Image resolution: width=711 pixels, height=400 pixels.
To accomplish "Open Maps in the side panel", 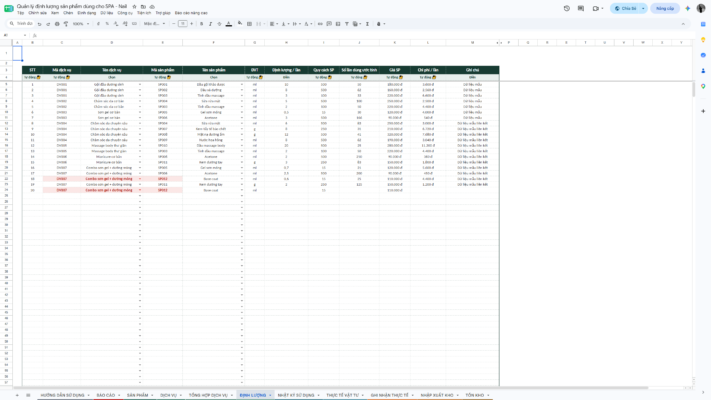I will [x=703, y=86].
